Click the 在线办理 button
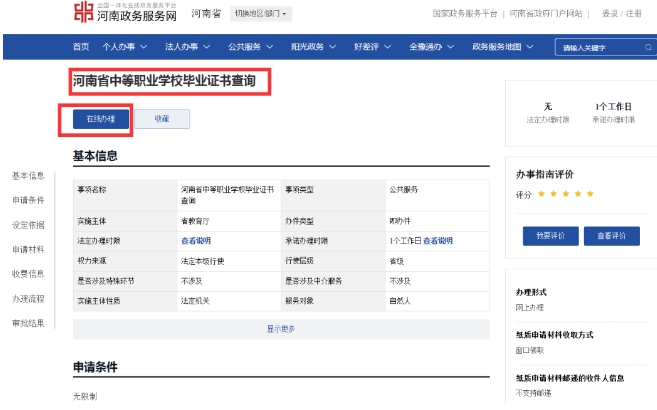This screenshot has height=410, width=657. pos(100,118)
